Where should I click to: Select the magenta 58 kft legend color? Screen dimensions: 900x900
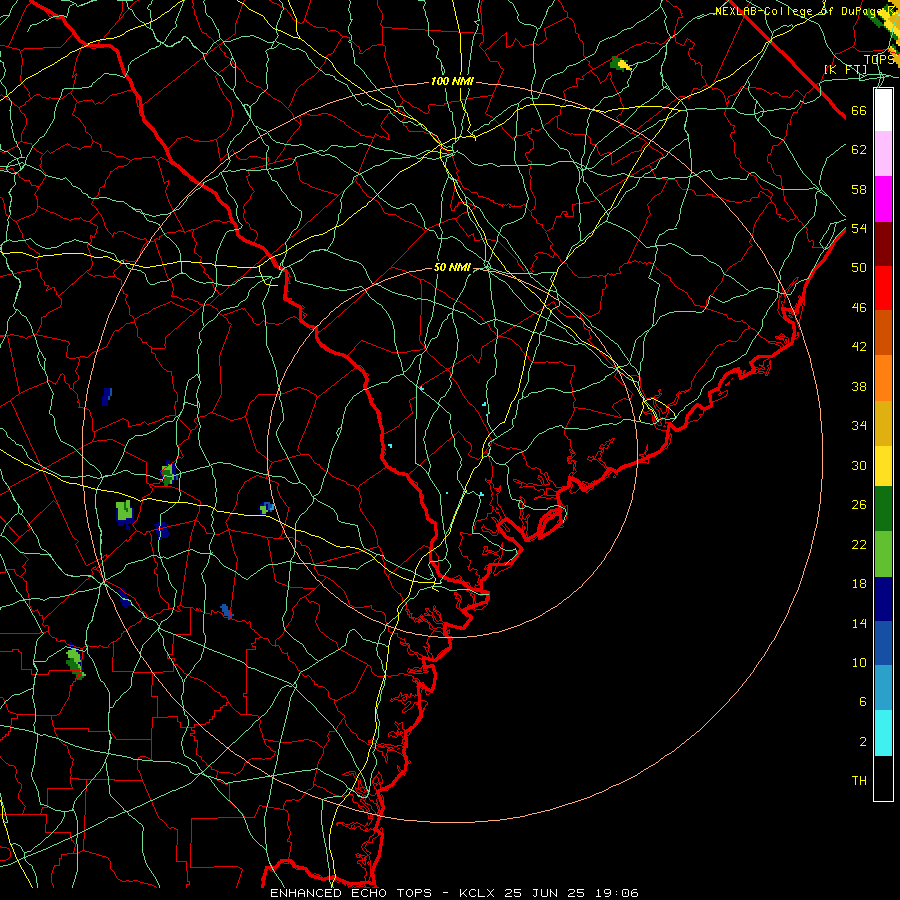[x=883, y=199]
